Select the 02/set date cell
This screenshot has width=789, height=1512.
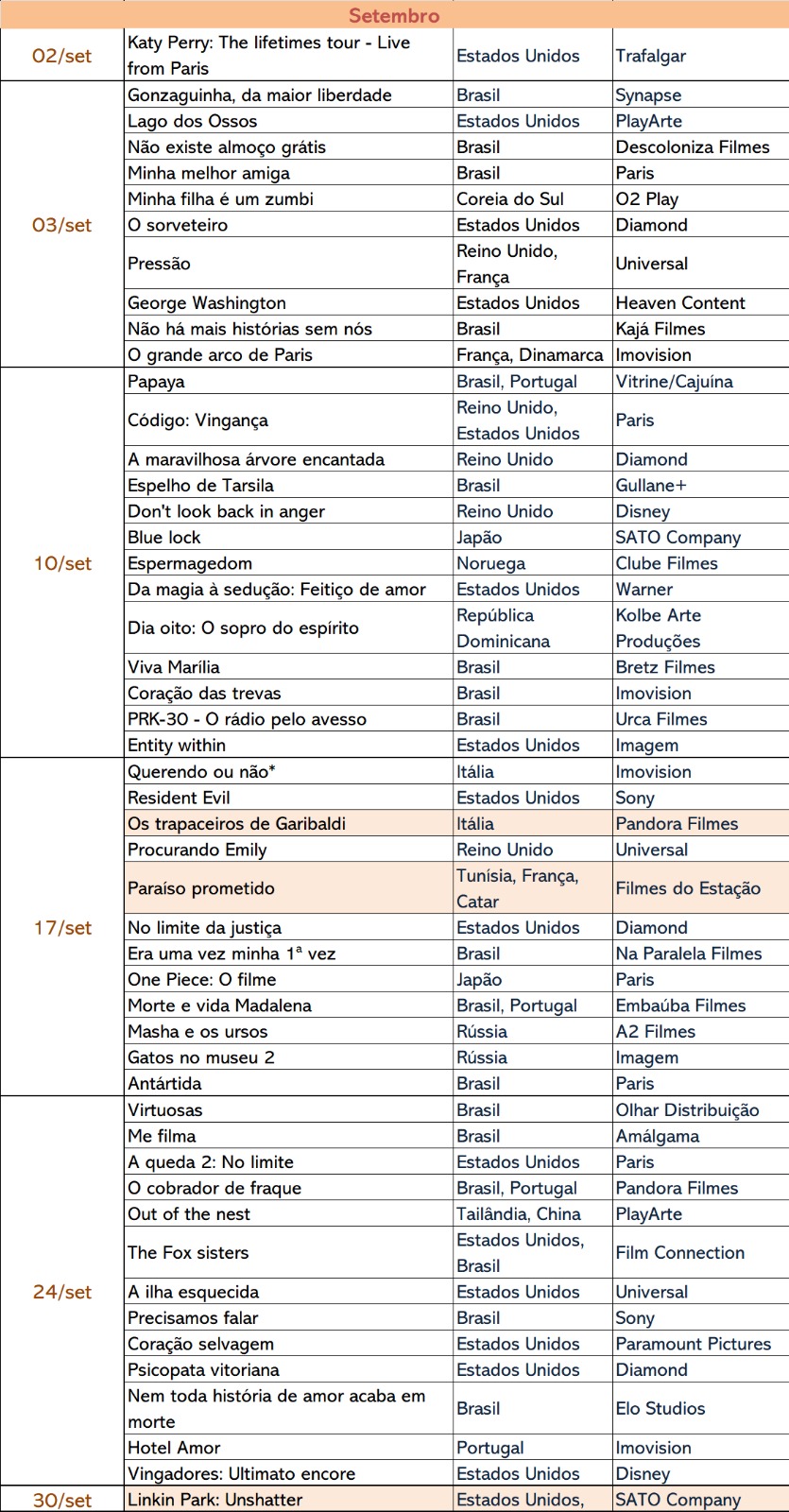62,56
